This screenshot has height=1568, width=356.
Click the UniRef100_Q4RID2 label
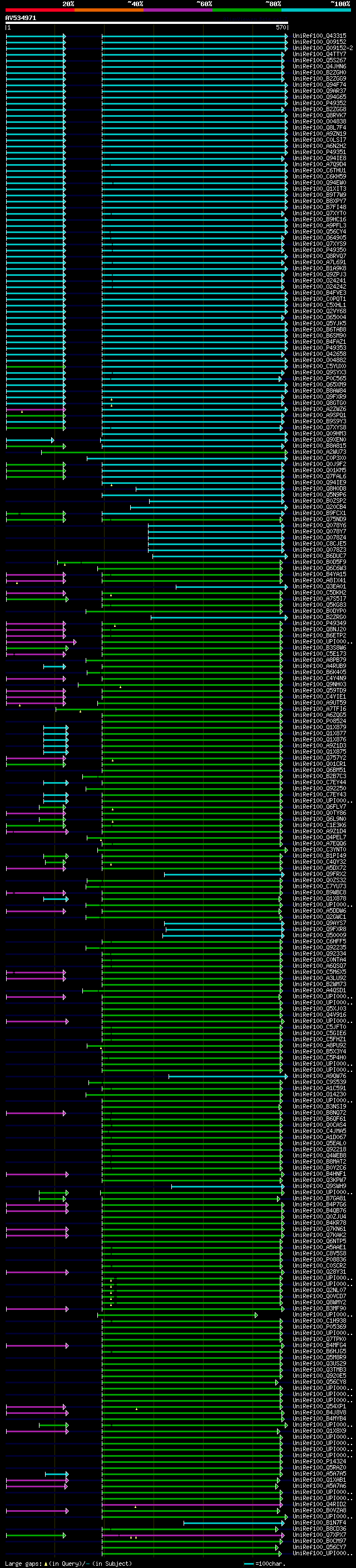click(x=319, y=1504)
